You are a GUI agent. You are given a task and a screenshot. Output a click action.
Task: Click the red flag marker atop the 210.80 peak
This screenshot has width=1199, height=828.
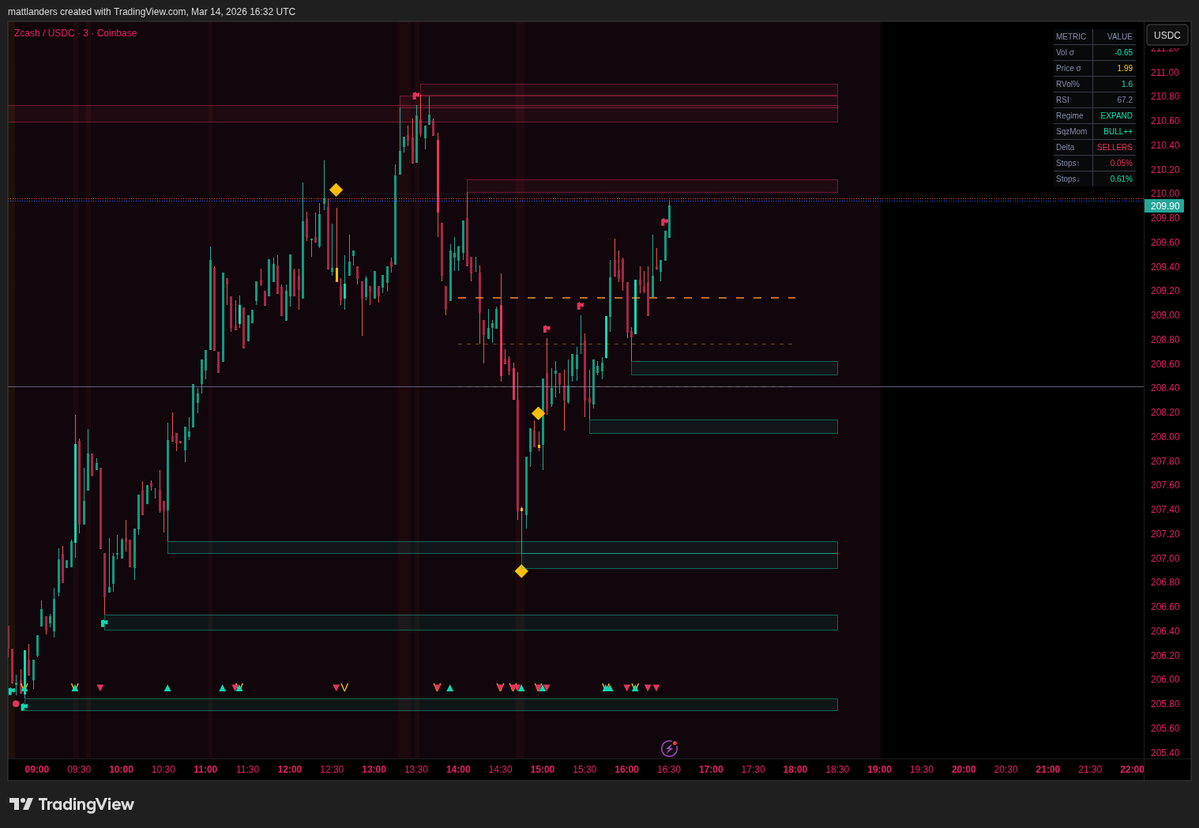tap(416, 96)
